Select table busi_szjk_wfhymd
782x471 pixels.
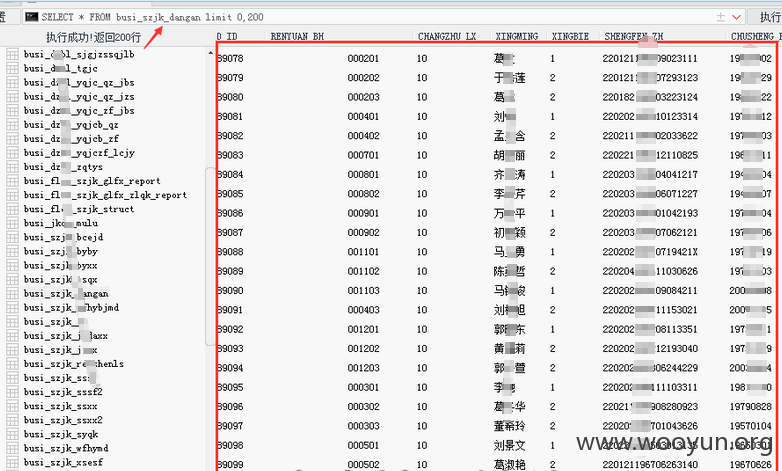pyautogui.click(x=66, y=448)
